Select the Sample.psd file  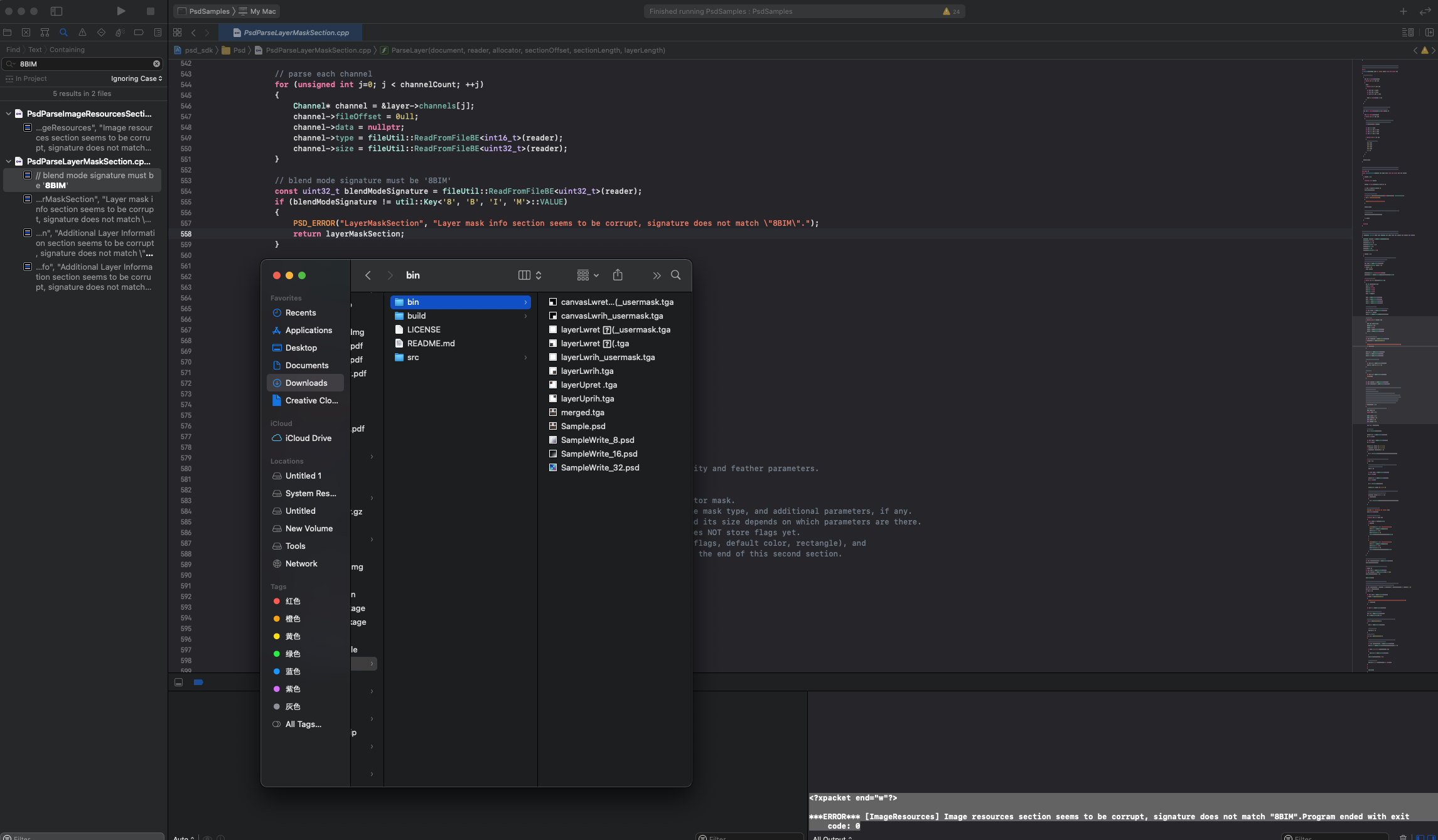pyautogui.click(x=582, y=426)
